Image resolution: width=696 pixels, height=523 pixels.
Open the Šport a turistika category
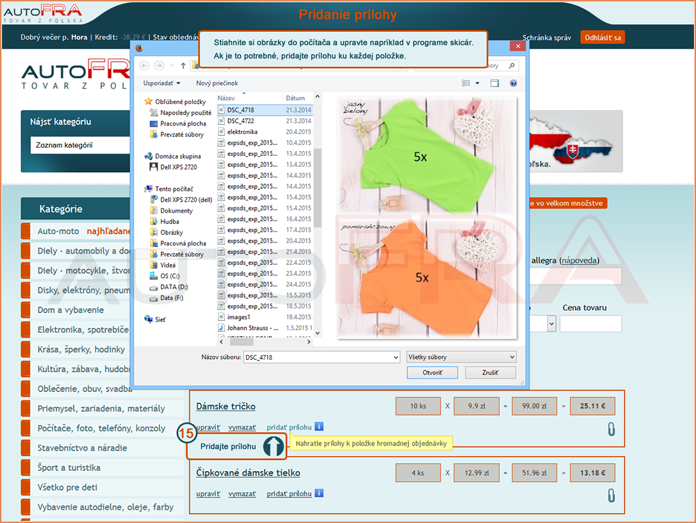[x=69, y=468]
